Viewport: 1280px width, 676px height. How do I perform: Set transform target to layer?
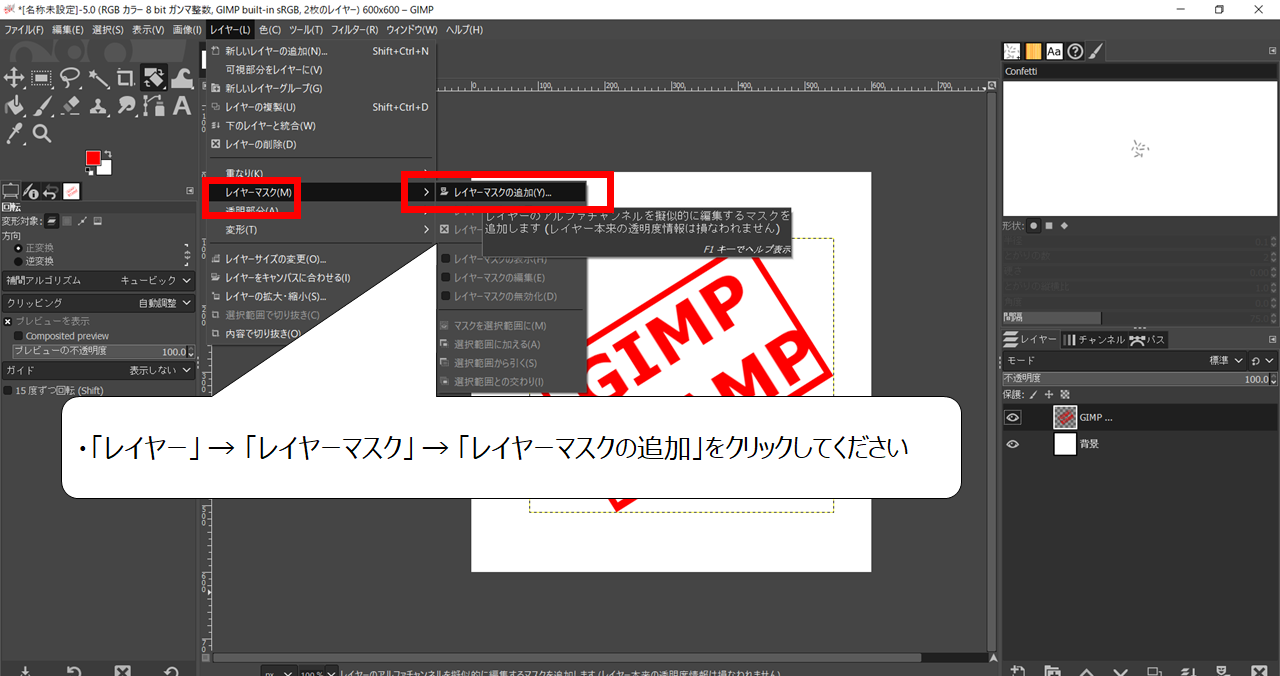(52, 221)
